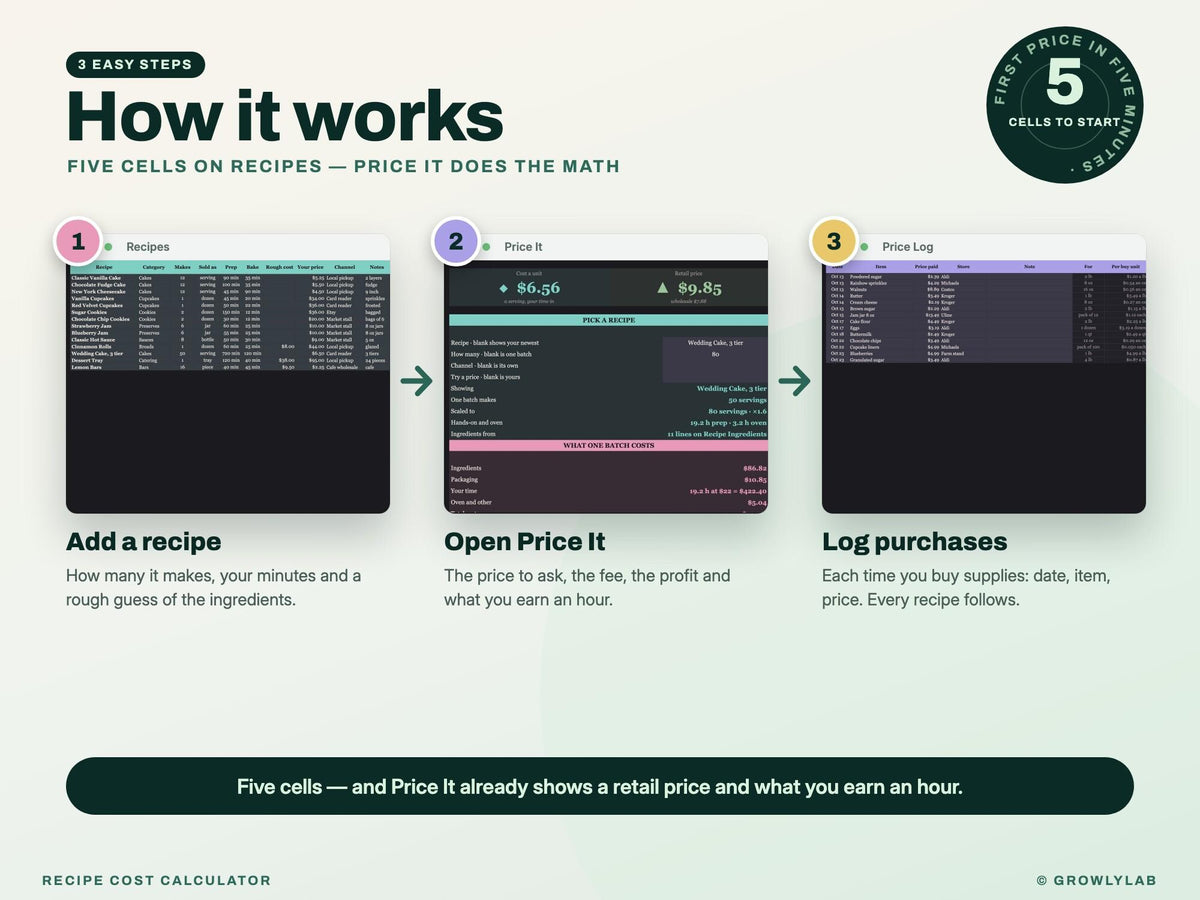
Task: Click the "Log purchases" heading
Action: (915, 542)
